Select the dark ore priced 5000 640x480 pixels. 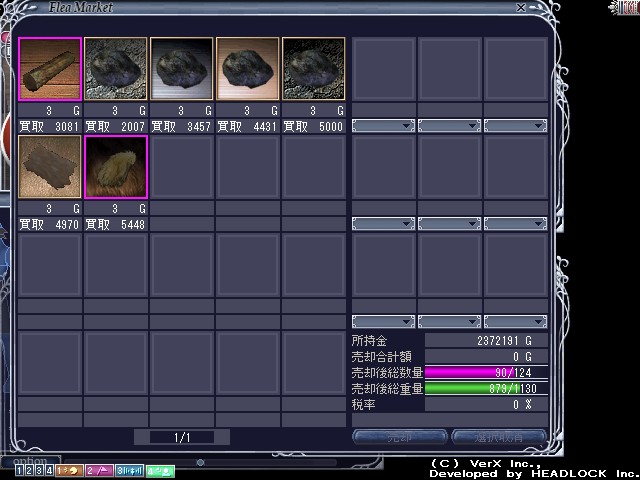314,69
